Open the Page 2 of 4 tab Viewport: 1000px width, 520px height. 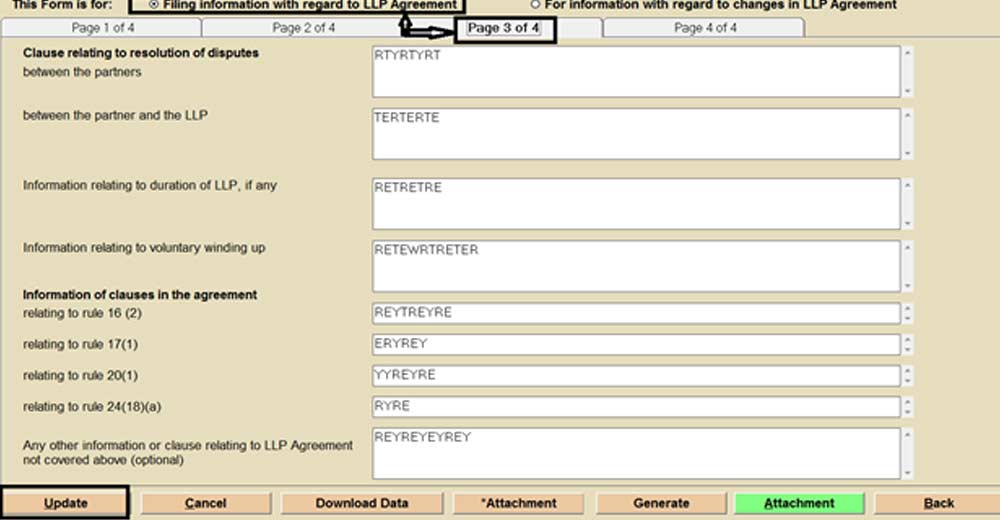pos(304,28)
